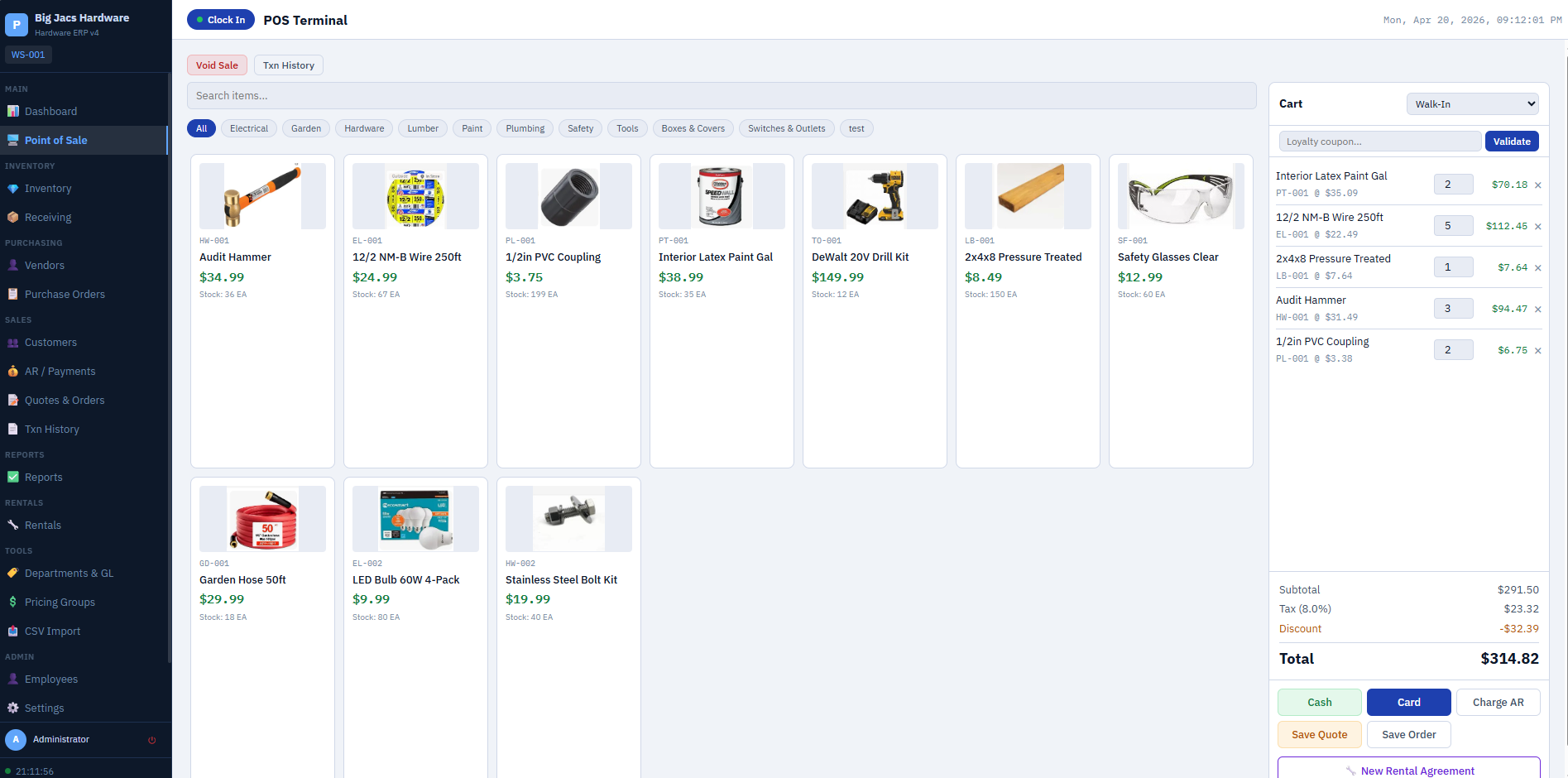Filter items by Lumber category
Image resolution: width=1568 pixels, height=778 pixels.
click(x=423, y=128)
